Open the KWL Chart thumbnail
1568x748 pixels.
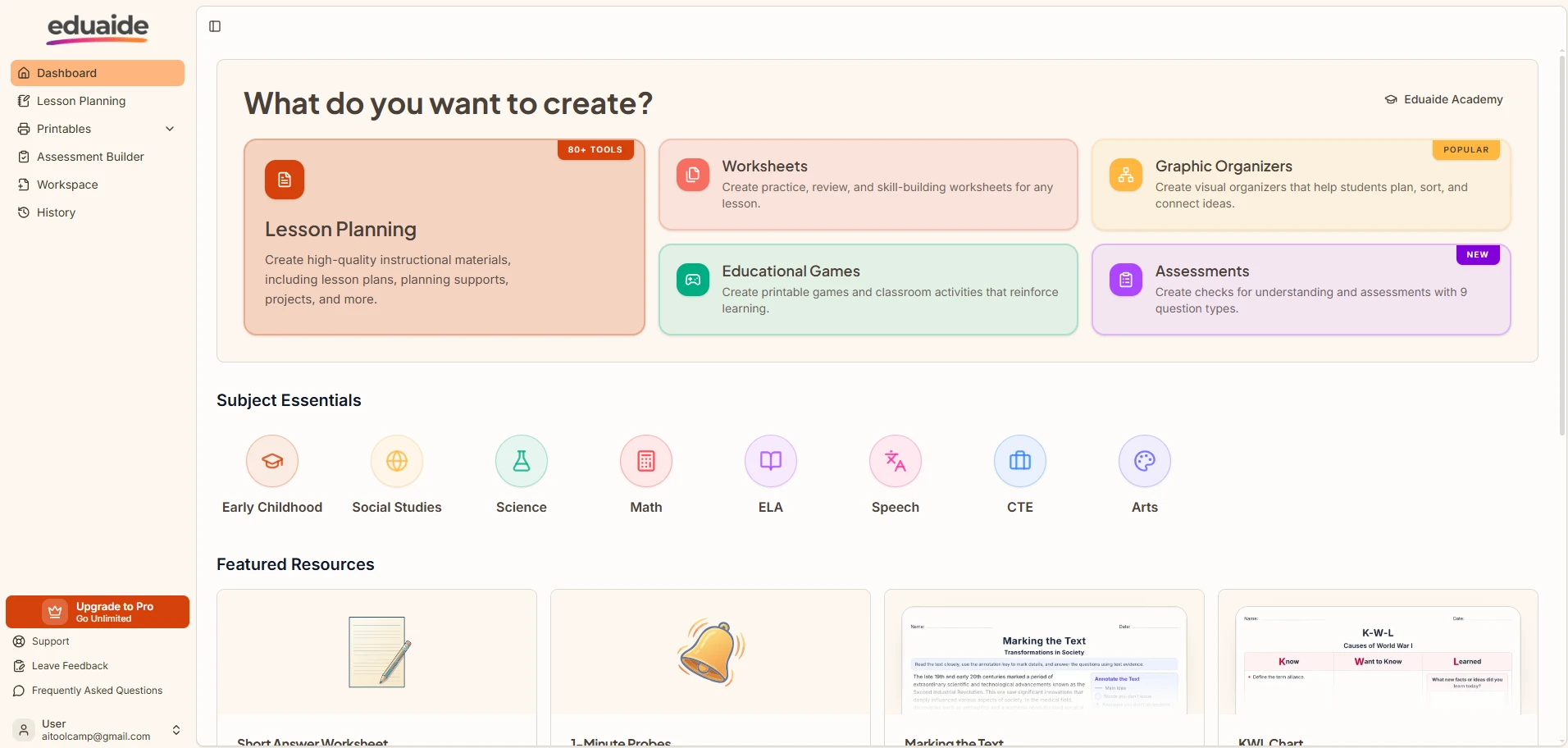[1378, 652]
